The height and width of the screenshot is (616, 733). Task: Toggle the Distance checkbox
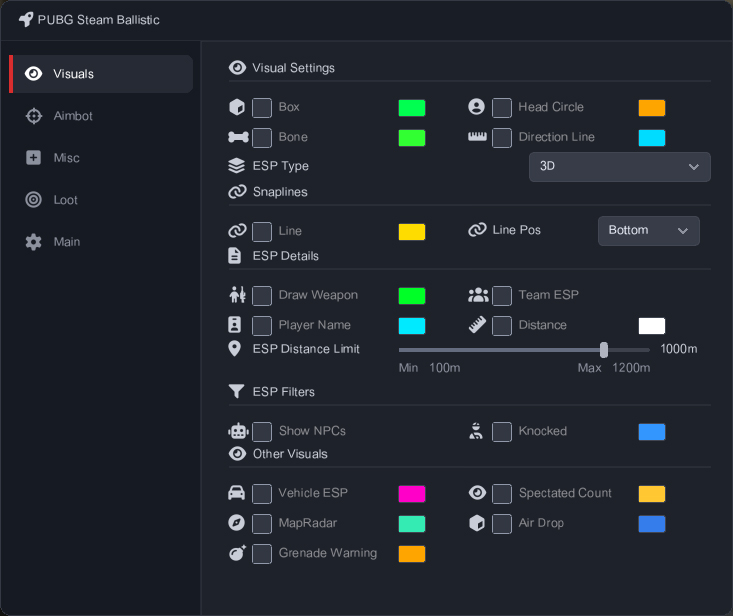(502, 326)
